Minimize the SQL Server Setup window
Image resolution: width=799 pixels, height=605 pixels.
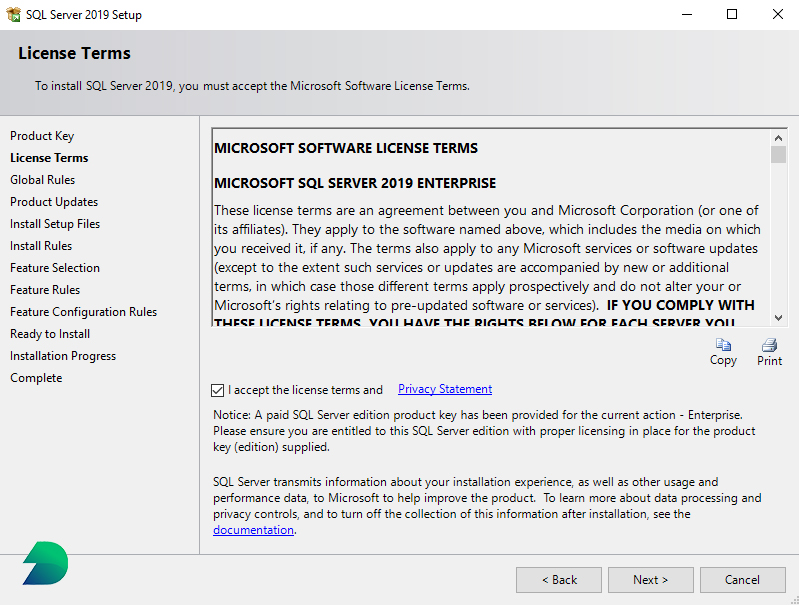click(687, 14)
